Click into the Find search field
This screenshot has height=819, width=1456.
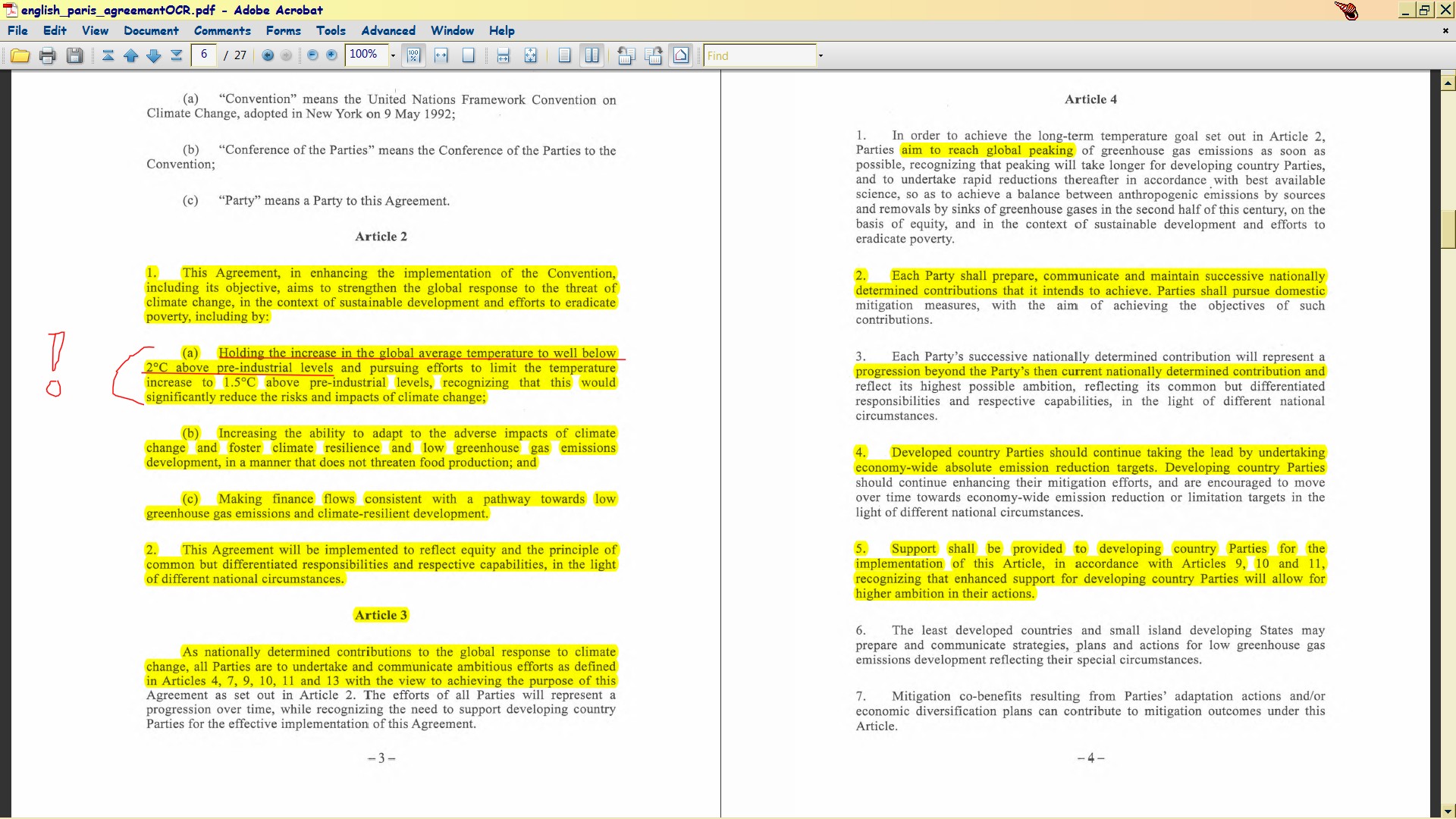tap(759, 55)
